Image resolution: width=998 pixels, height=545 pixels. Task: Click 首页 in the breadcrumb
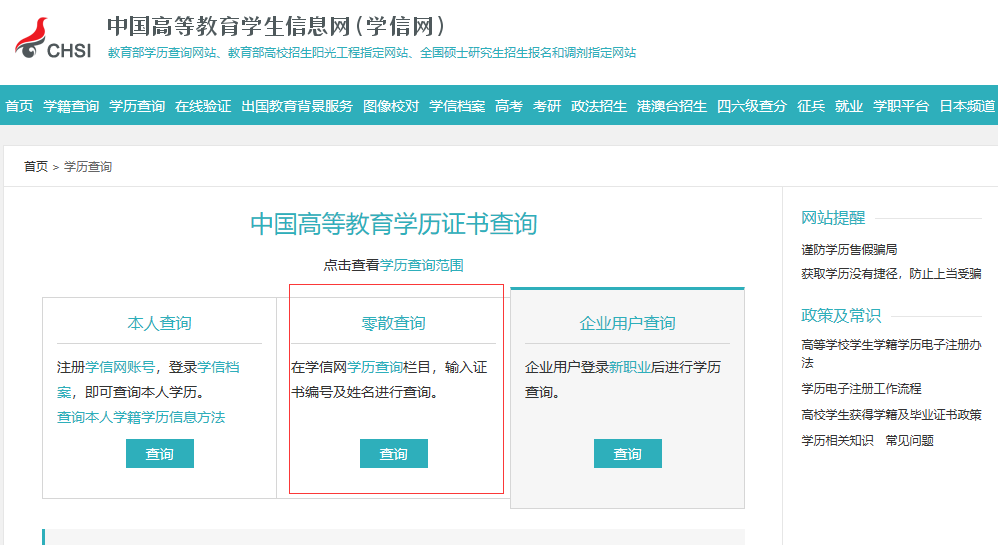[x=36, y=167]
